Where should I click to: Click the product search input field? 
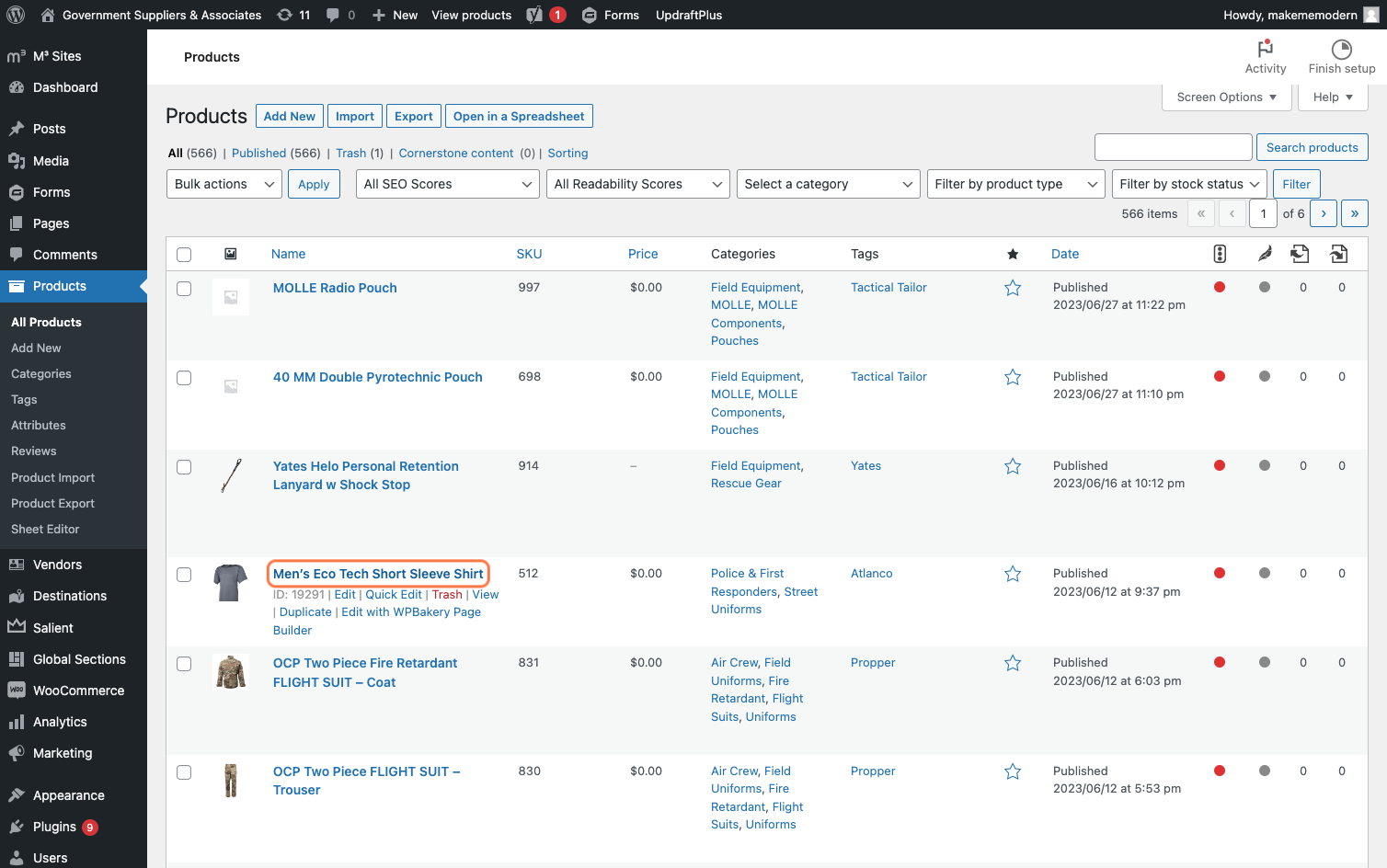1174,147
